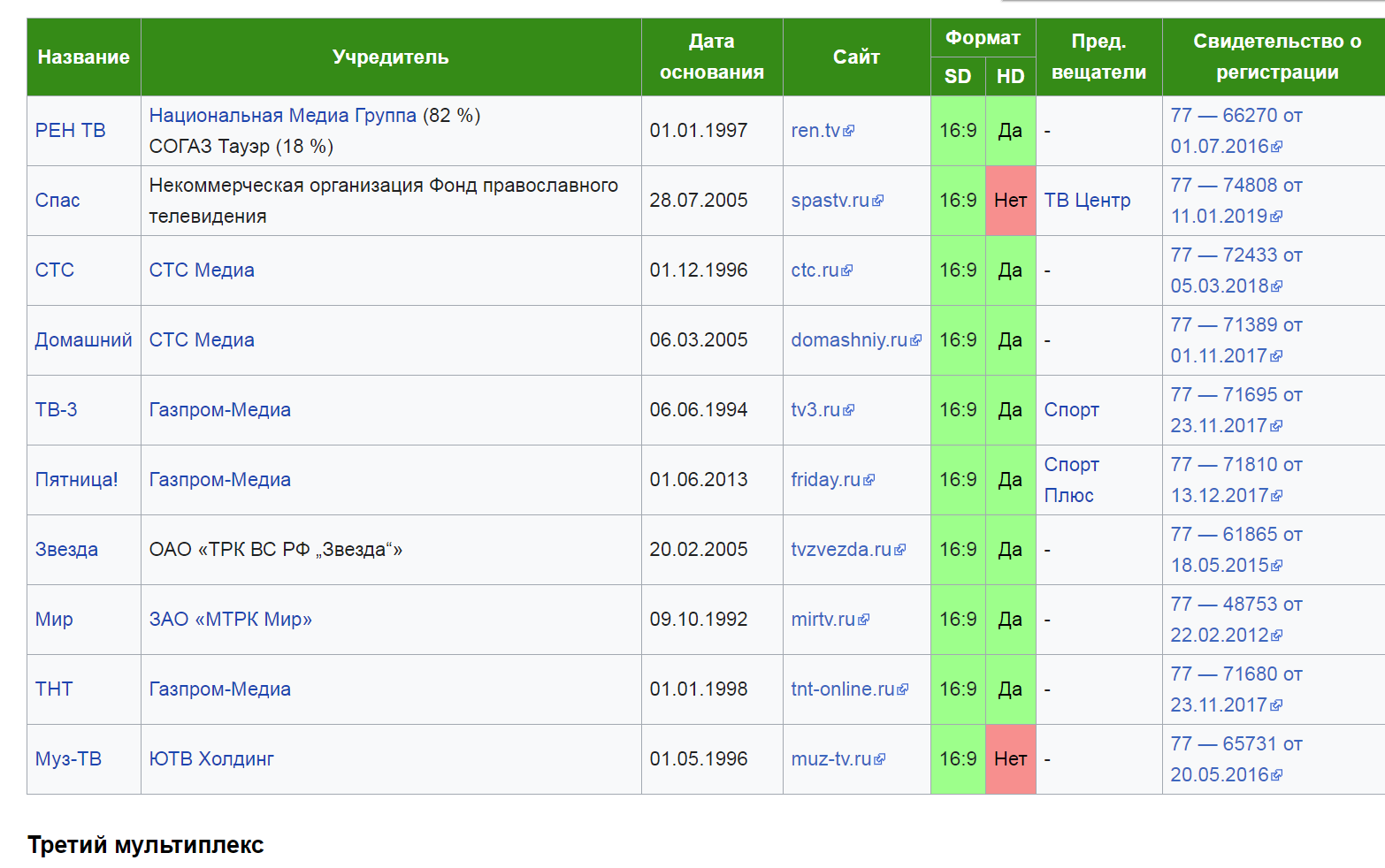Visit the ren.tv external site
The height and width of the screenshot is (868, 1385).
(822, 131)
